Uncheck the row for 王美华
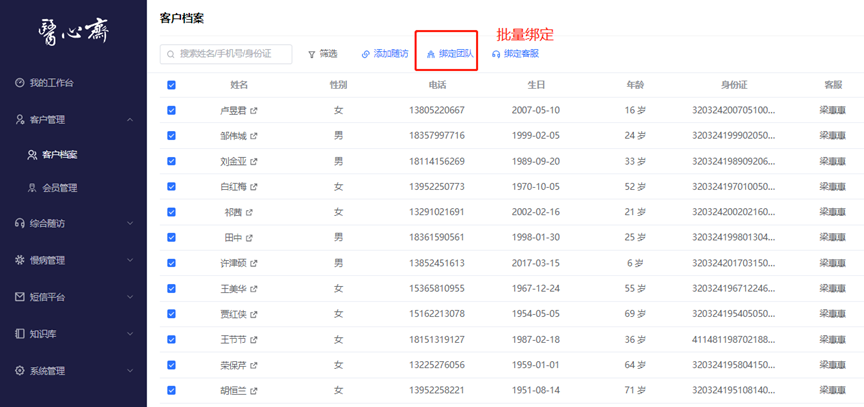864x407 pixels. (171, 289)
